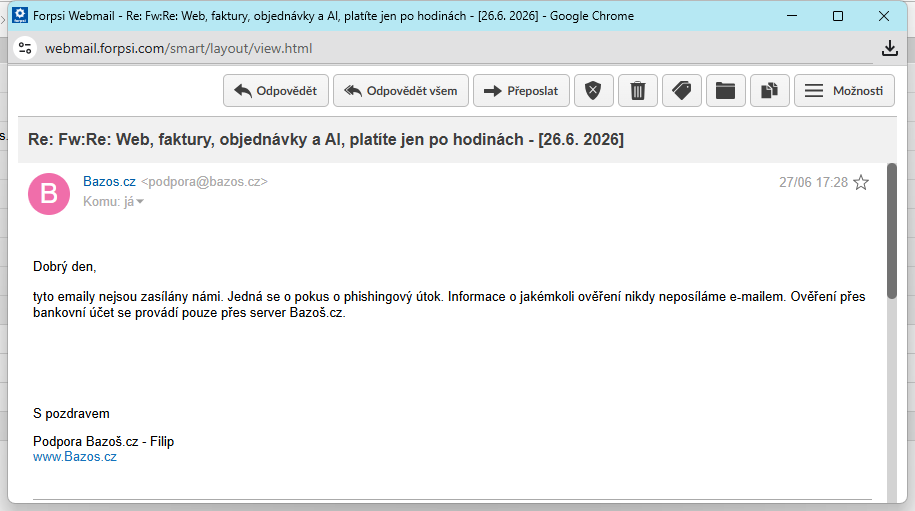This screenshot has height=511, width=915.
Task: Click the vertical message scrollbar
Action: click(891, 231)
